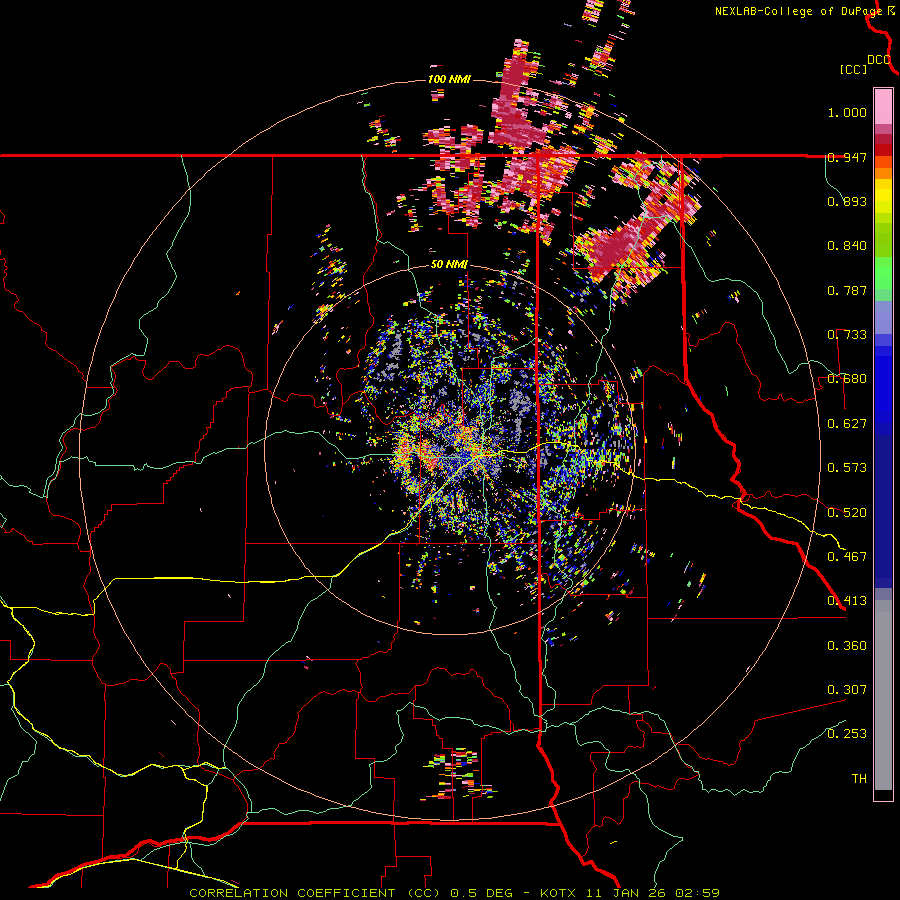Click the 50 NMI range ring label
The image size is (900, 900).
pyautogui.click(x=449, y=265)
